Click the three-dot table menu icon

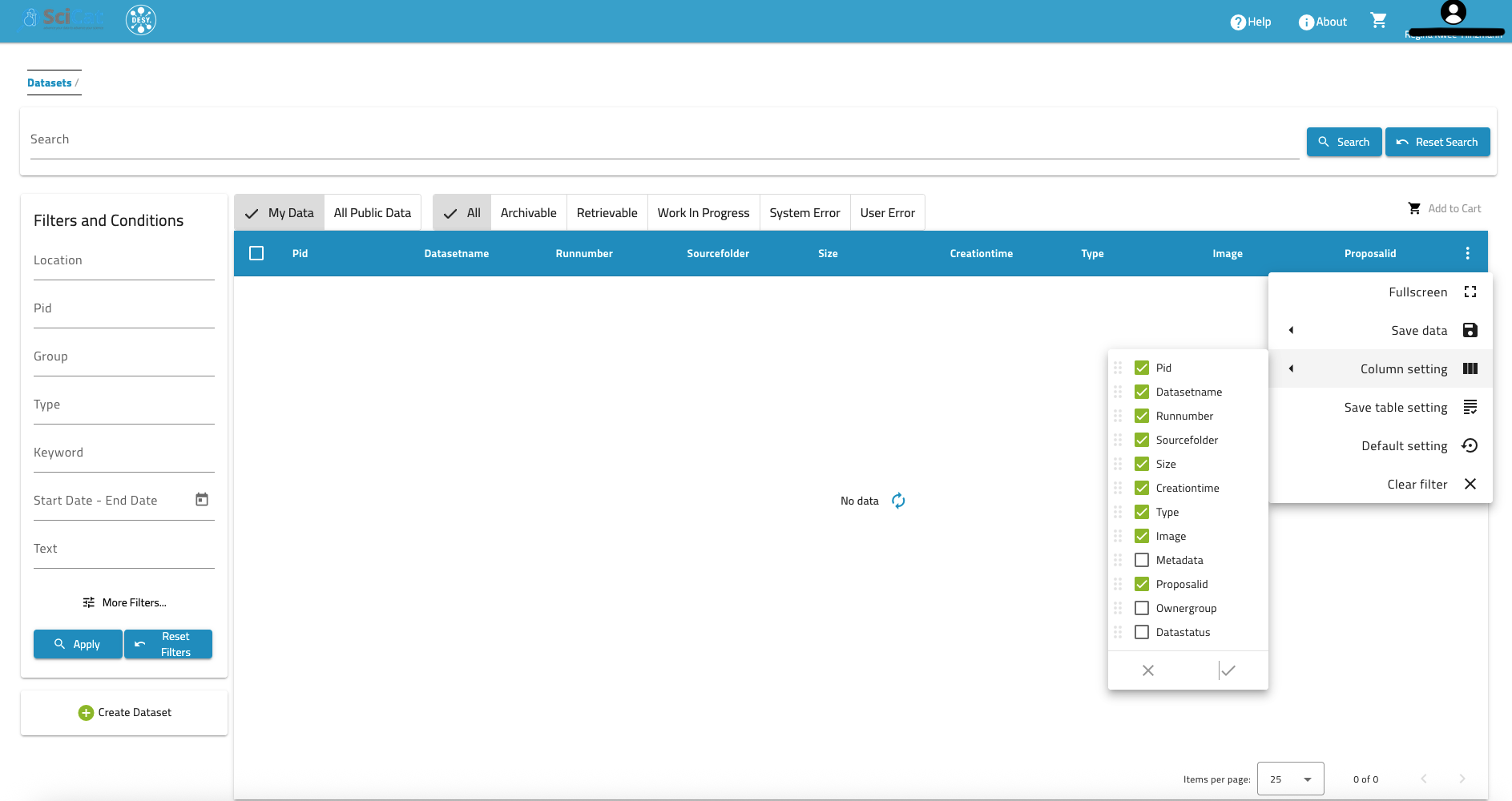coord(1467,253)
